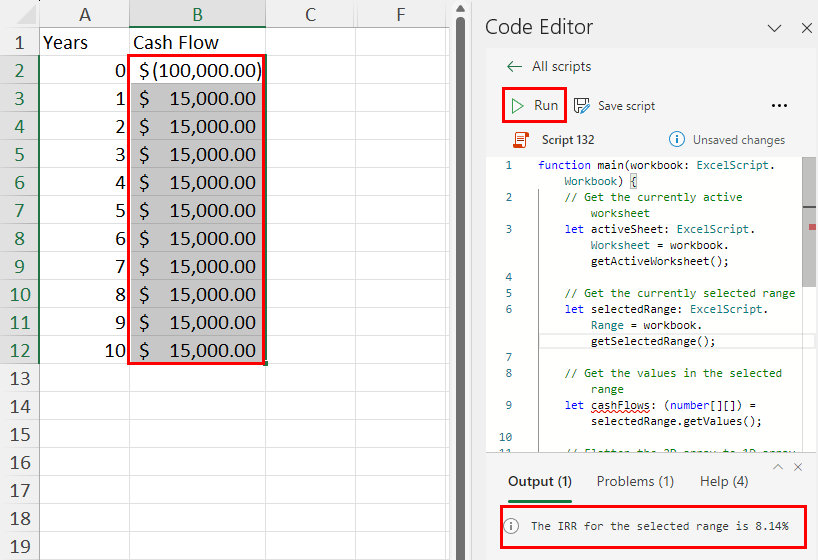Click the Script 132 file icon
Screen dimensions: 818x560
click(x=521, y=140)
